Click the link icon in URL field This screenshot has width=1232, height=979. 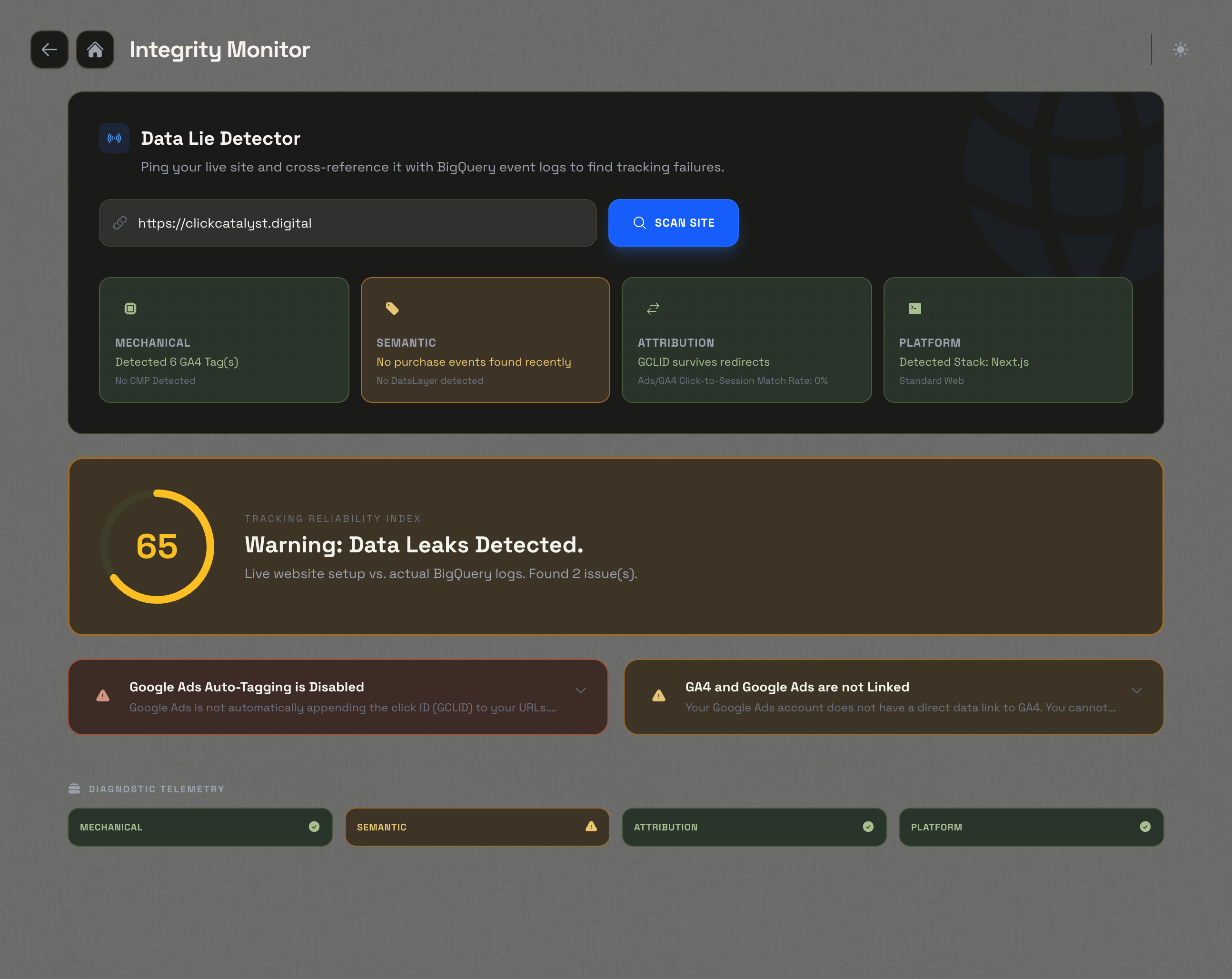click(120, 223)
